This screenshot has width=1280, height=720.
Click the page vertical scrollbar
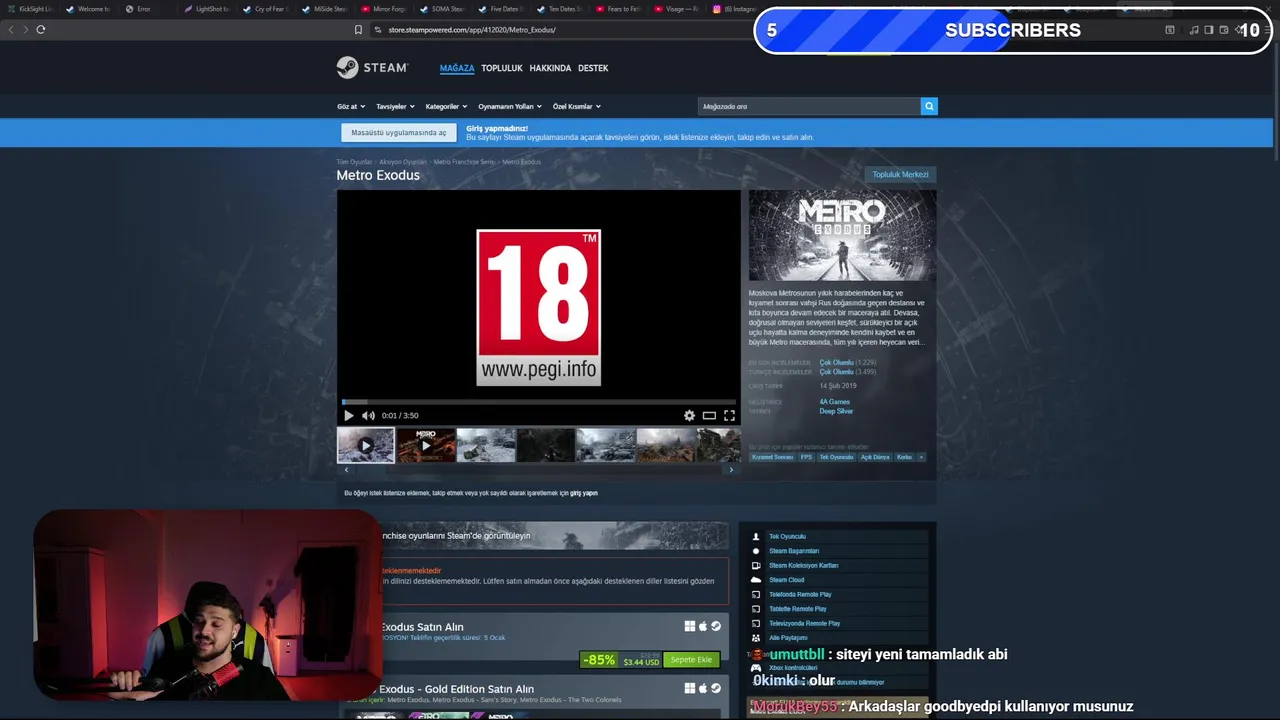1276,100
